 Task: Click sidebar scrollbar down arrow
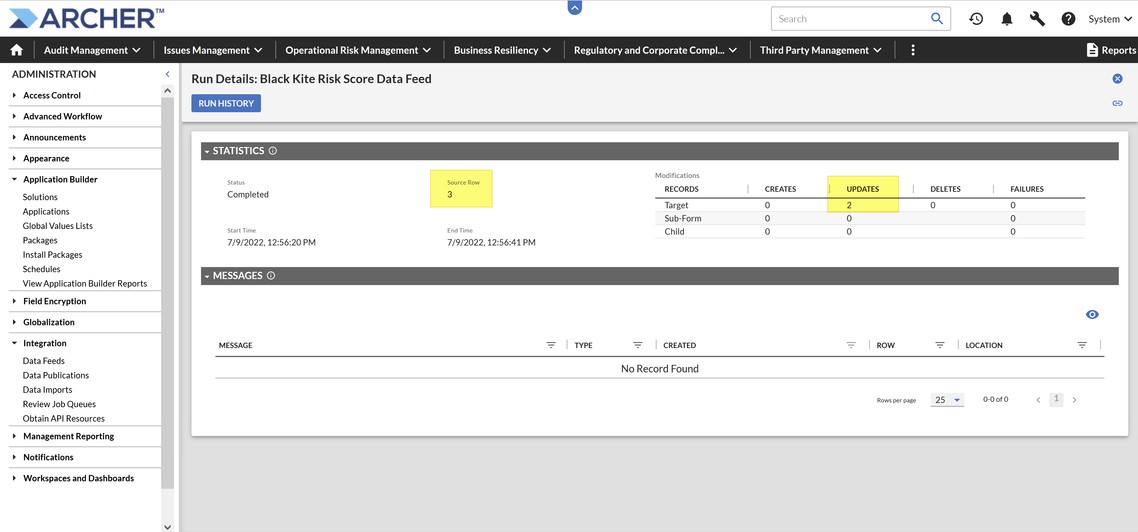168,527
